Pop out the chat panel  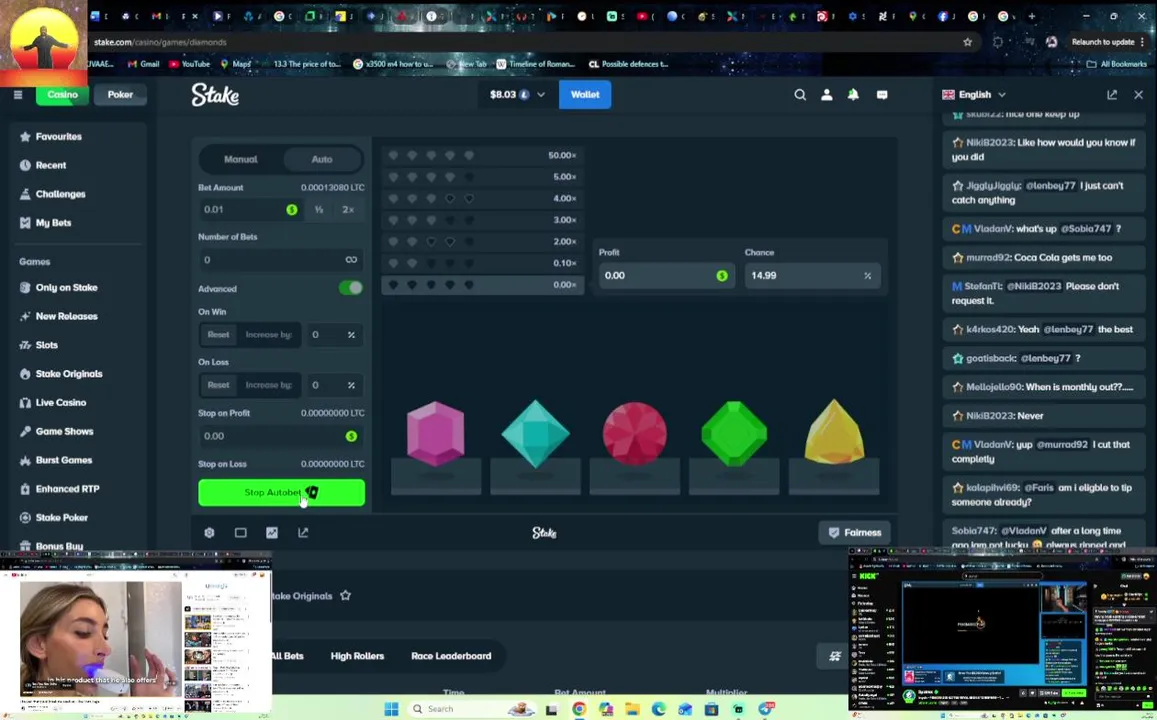click(x=1112, y=94)
